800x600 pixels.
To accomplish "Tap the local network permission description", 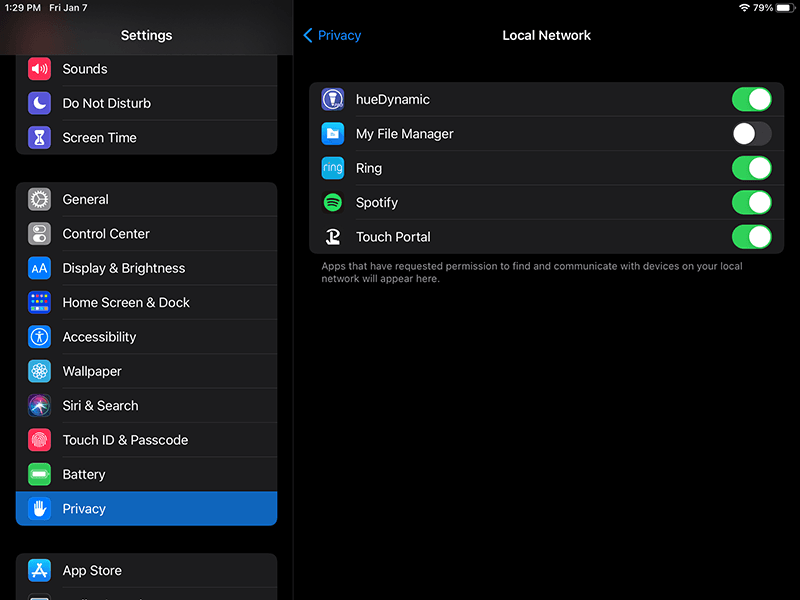I will [x=532, y=272].
